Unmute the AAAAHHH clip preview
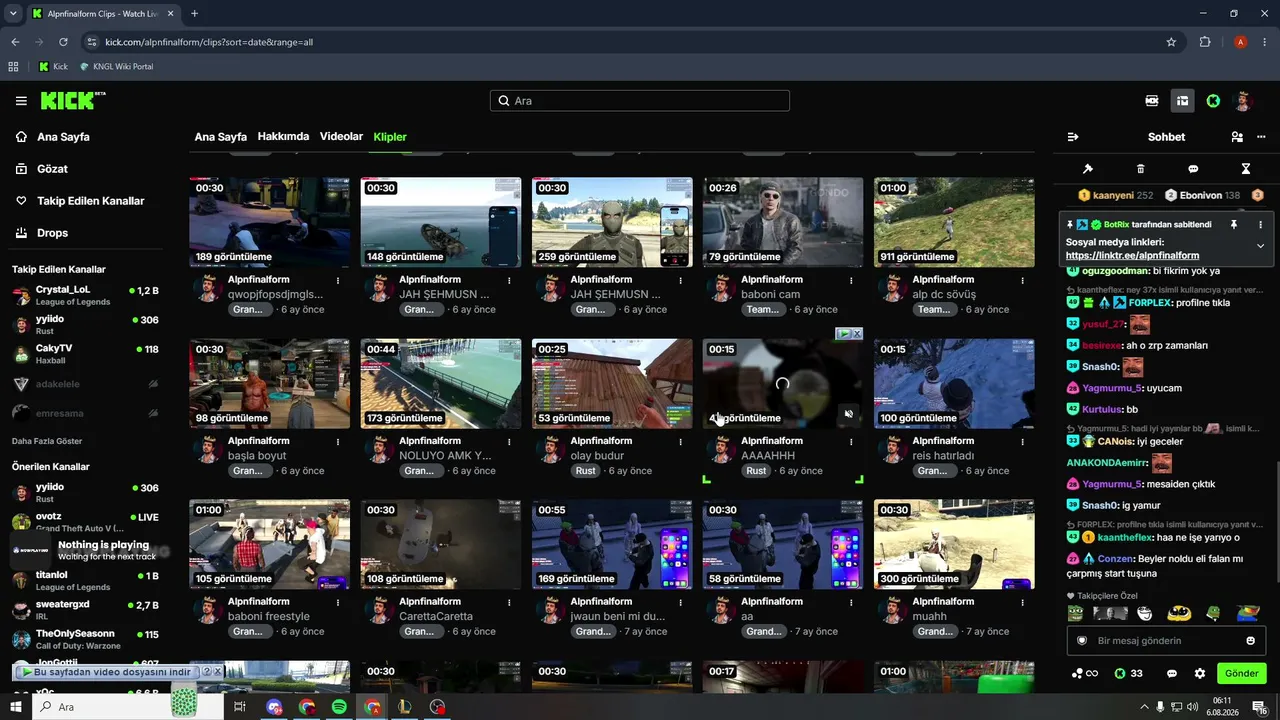Screen dimensions: 1280x720 tap(849, 414)
